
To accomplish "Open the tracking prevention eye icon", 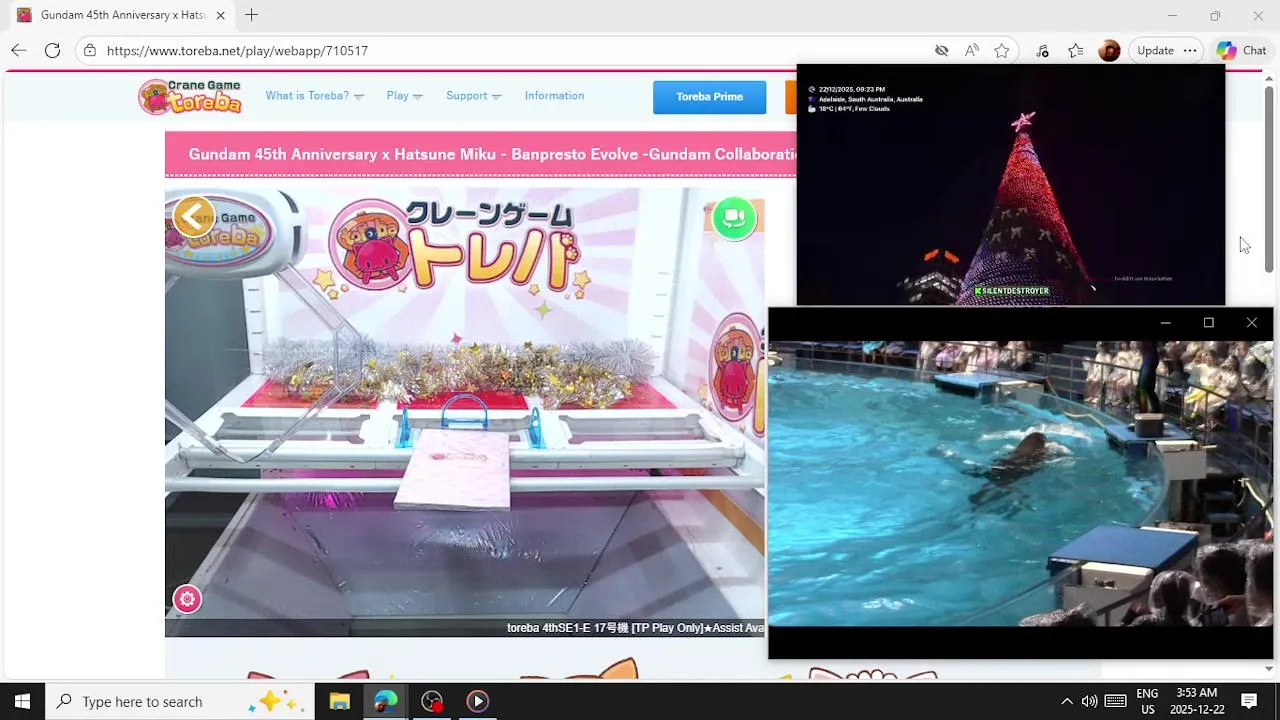I will point(941,50).
